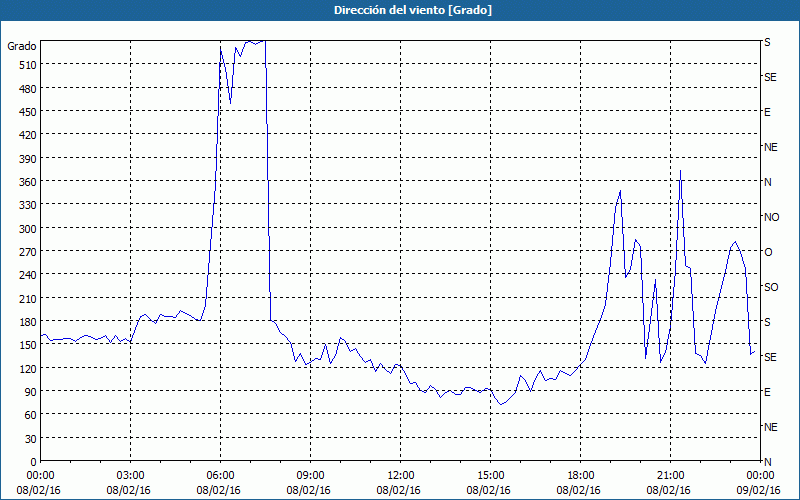Click the "NE" compass label level with 390
Screen dimensions: 800x500
click(x=770, y=147)
